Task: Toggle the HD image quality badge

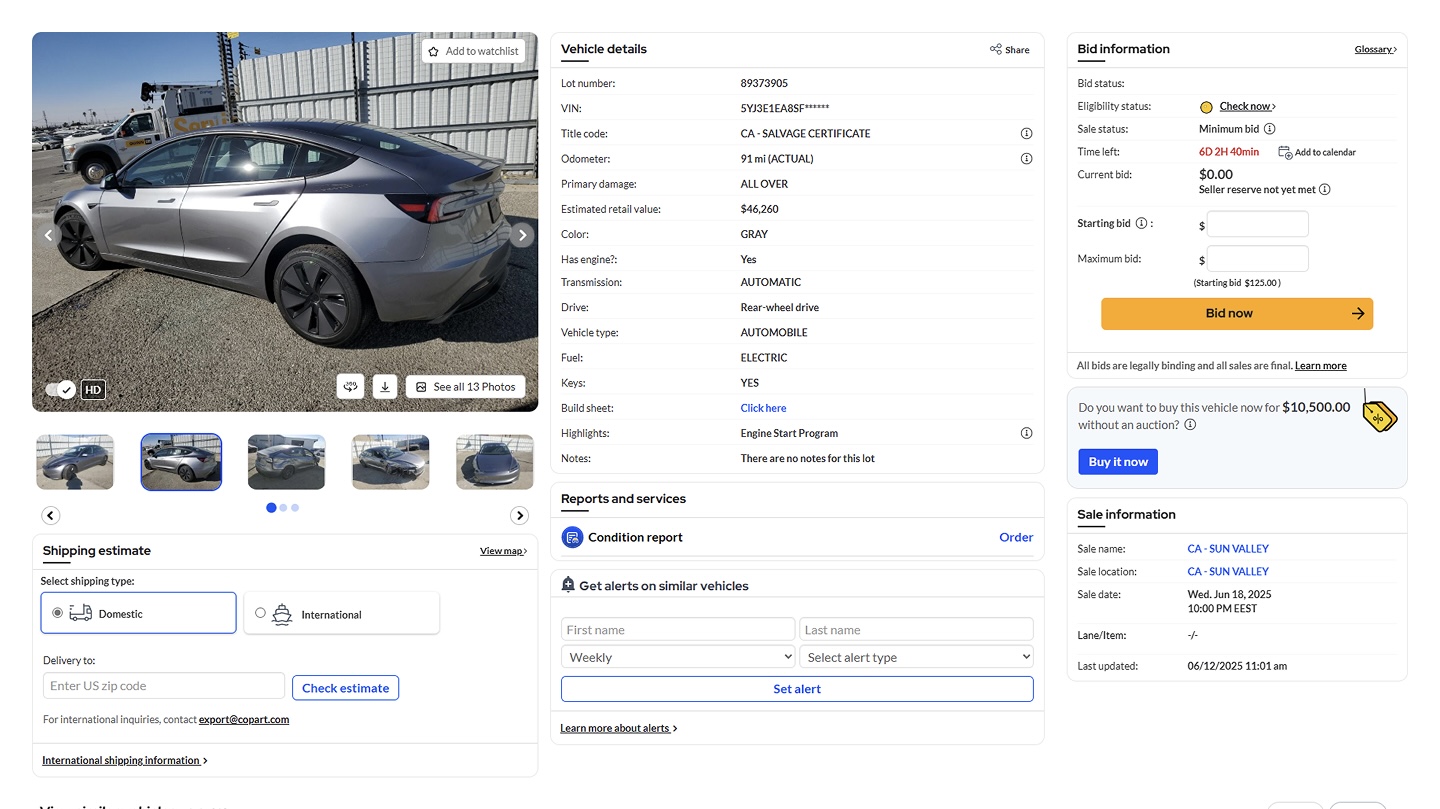Action: coord(92,389)
